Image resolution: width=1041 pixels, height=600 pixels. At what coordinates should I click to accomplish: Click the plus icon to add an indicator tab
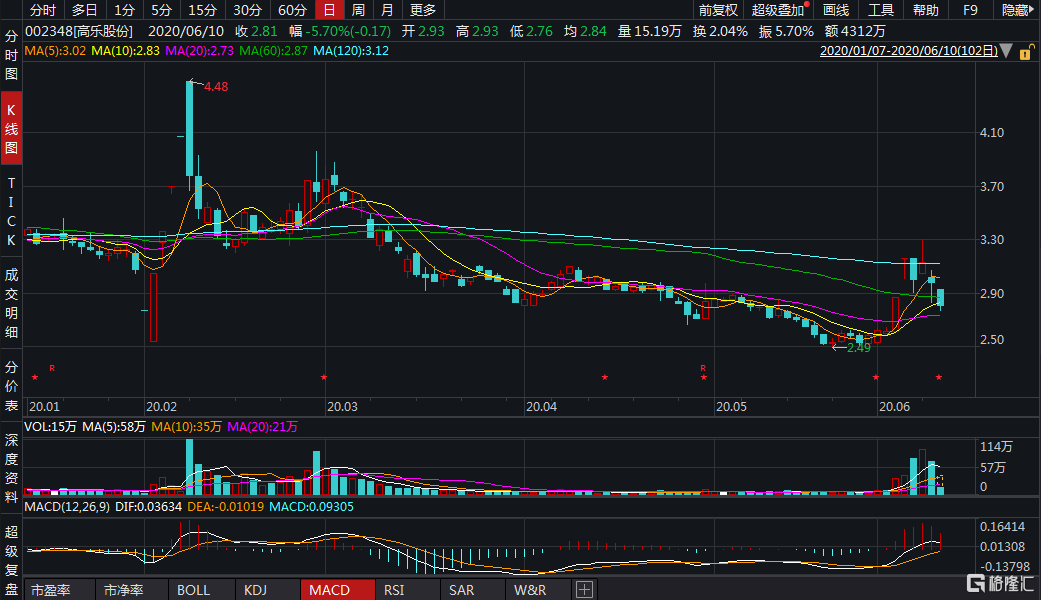click(585, 590)
